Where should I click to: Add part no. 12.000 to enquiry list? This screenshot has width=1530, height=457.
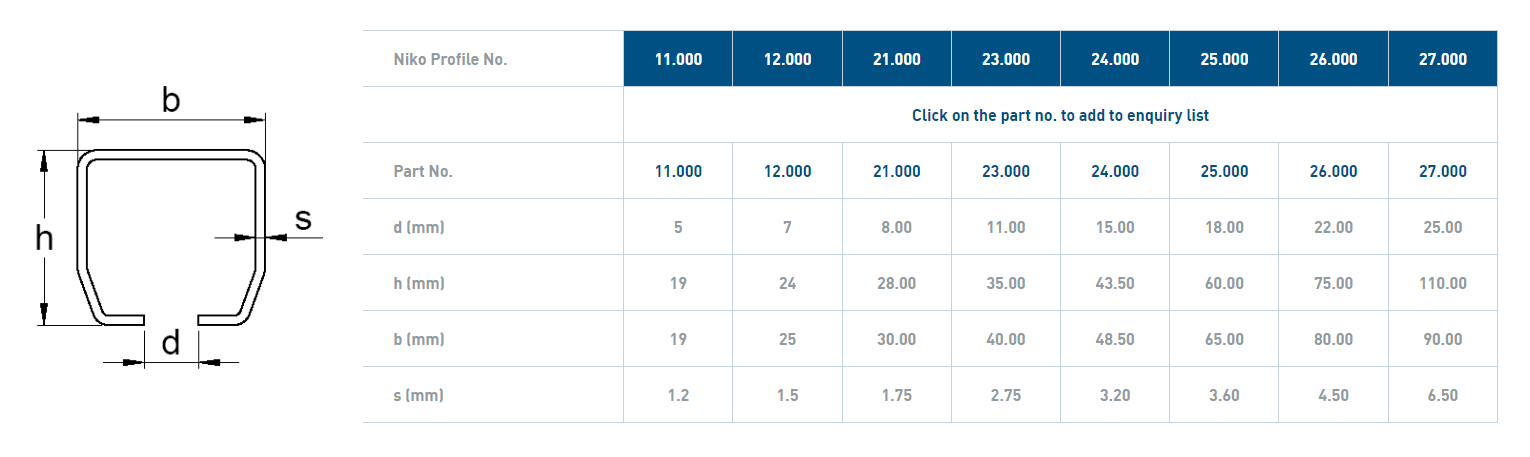(787, 171)
